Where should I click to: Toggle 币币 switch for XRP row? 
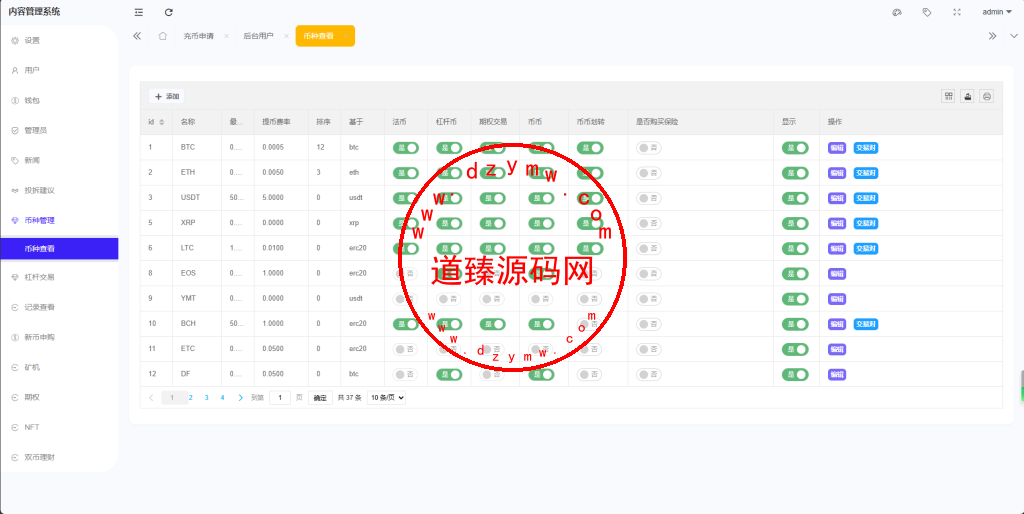click(x=541, y=223)
